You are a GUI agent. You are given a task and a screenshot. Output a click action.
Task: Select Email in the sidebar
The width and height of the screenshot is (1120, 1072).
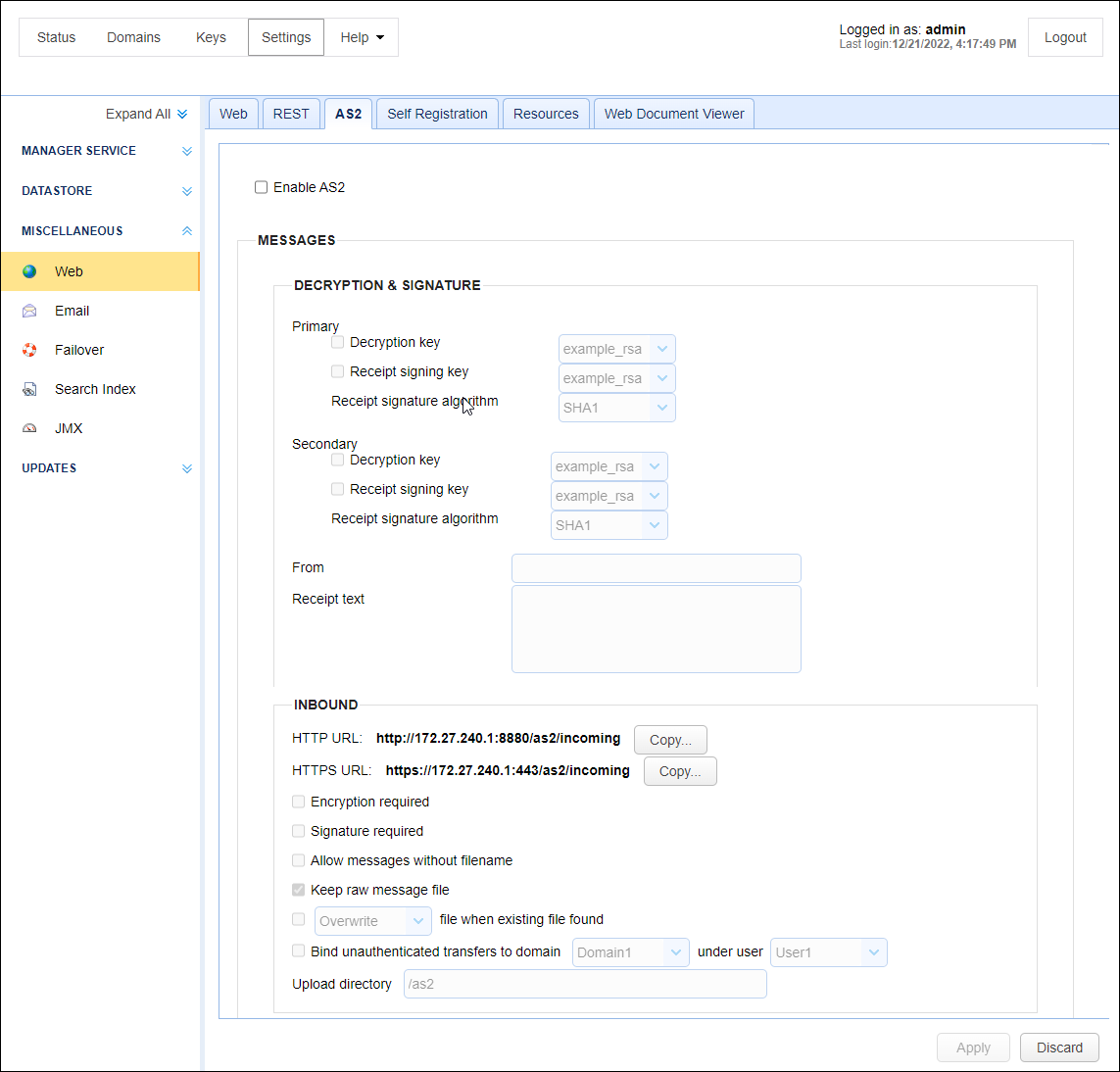pos(100,311)
